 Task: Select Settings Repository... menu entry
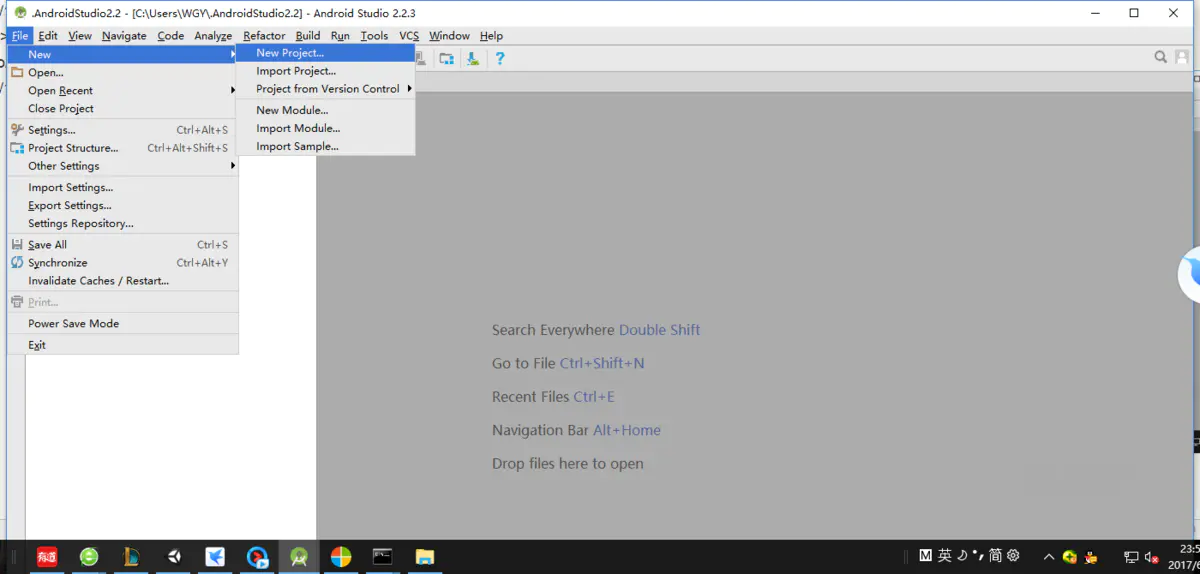[123, 224]
